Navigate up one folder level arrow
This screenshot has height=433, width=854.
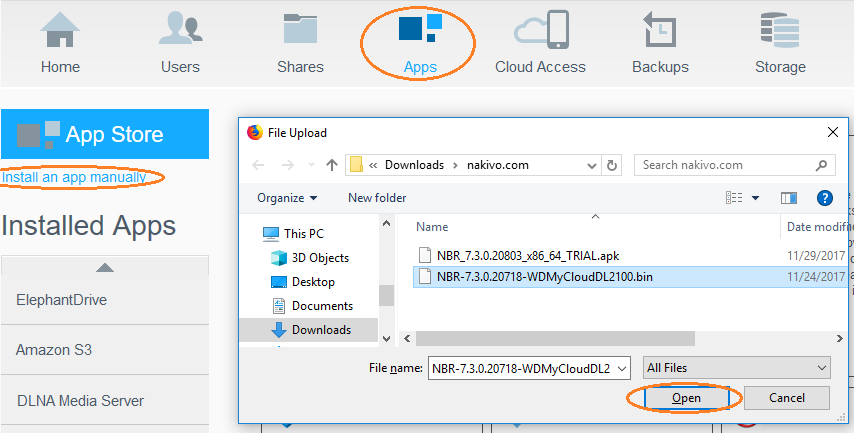tap(332, 165)
